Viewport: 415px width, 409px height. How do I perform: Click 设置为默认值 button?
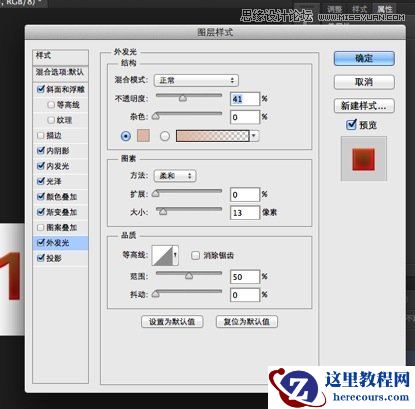172,322
